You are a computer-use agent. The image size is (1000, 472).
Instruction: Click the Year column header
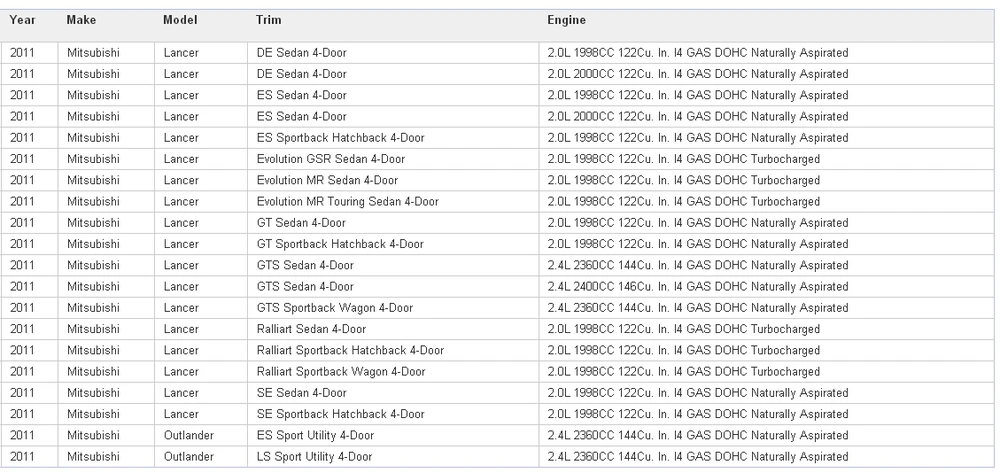tap(22, 20)
